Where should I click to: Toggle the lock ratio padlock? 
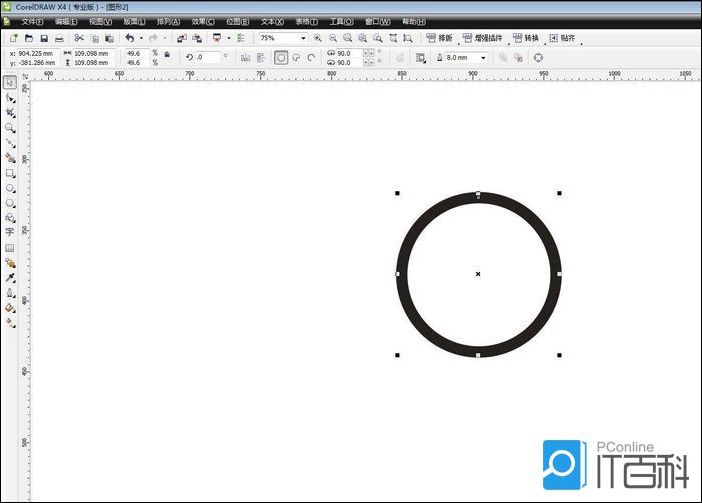pos(167,55)
